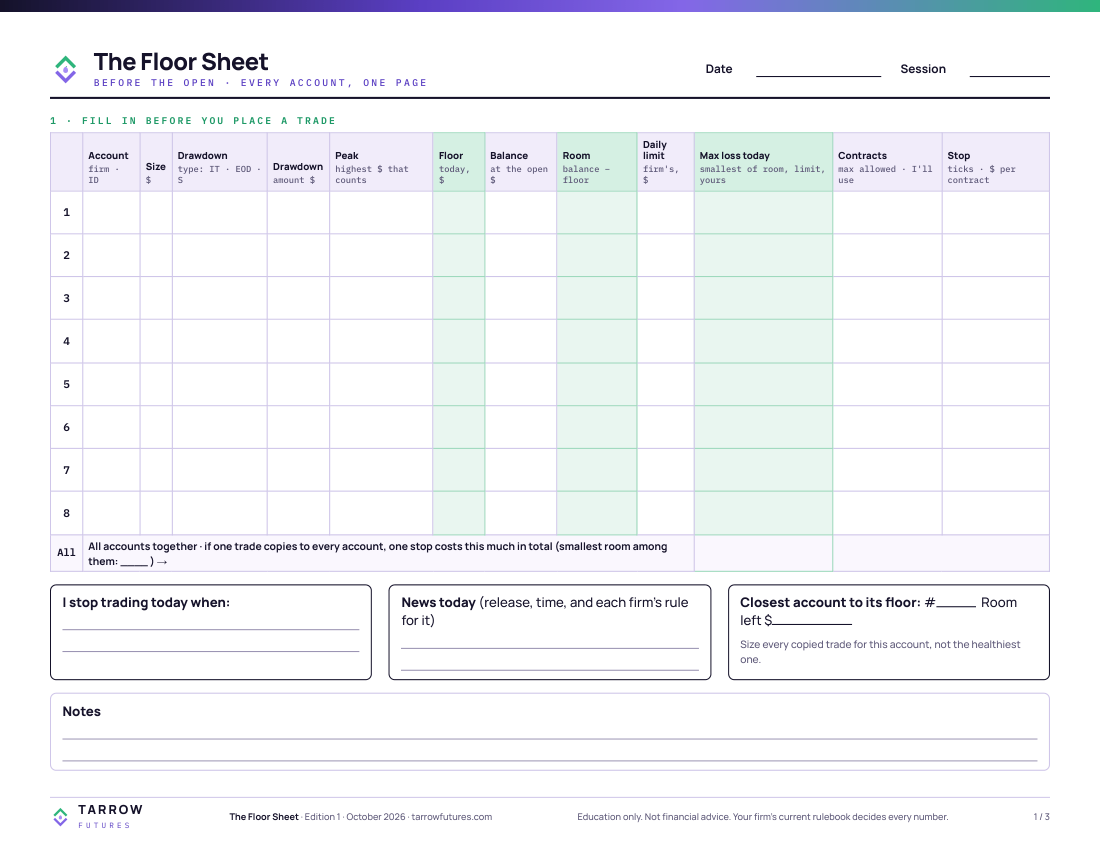This screenshot has width=1100, height=850.
Task: Click the 'Max loss today' column header
Action: (x=763, y=162)
